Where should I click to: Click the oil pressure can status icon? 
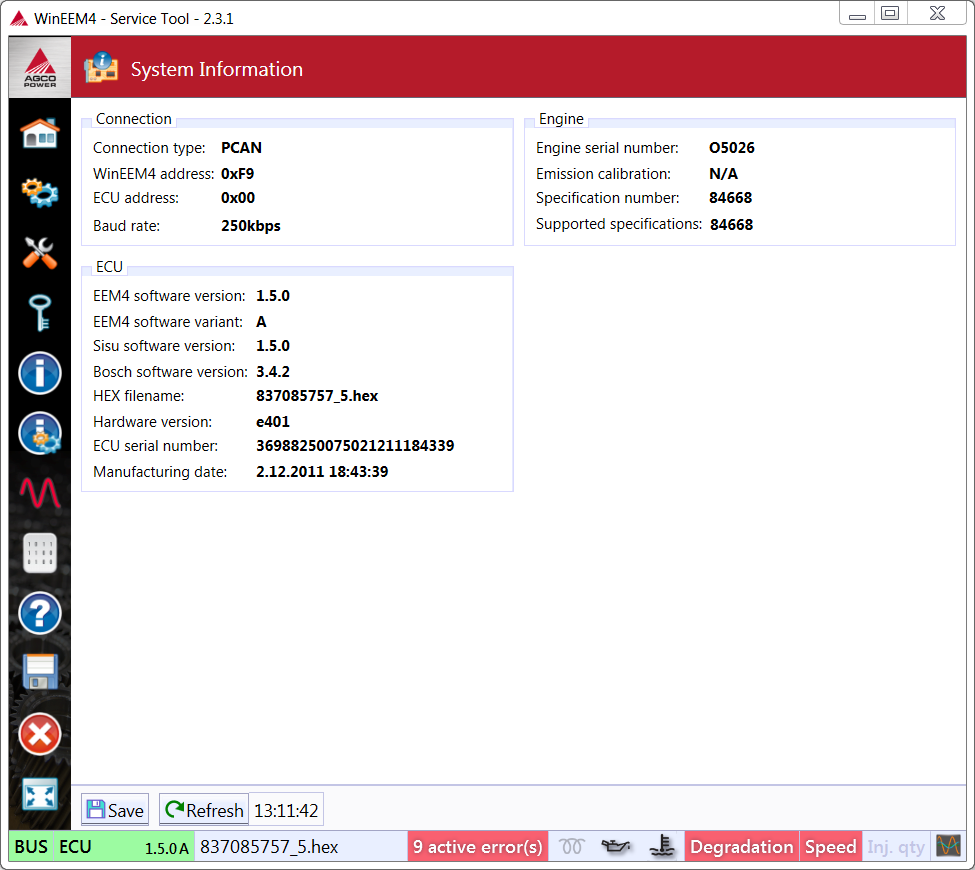click(x=615, y=847)
